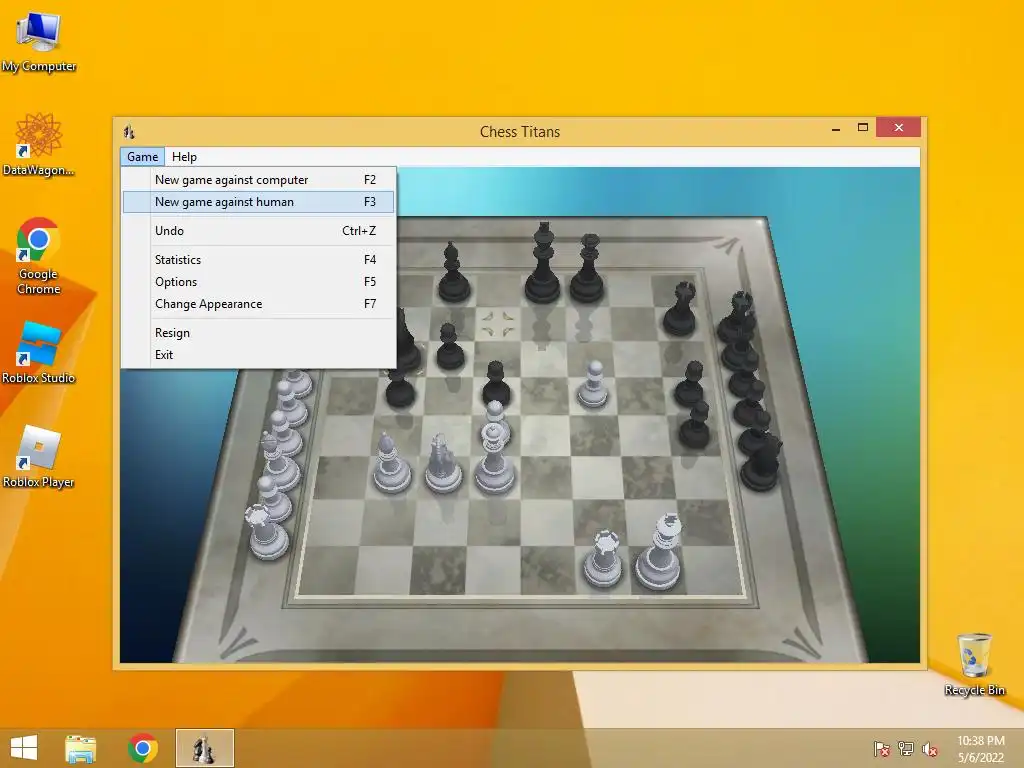Viewport: 1024px width, 768px height.
Task: Click Chess Titans taskbar button
Action: [204, 748]
